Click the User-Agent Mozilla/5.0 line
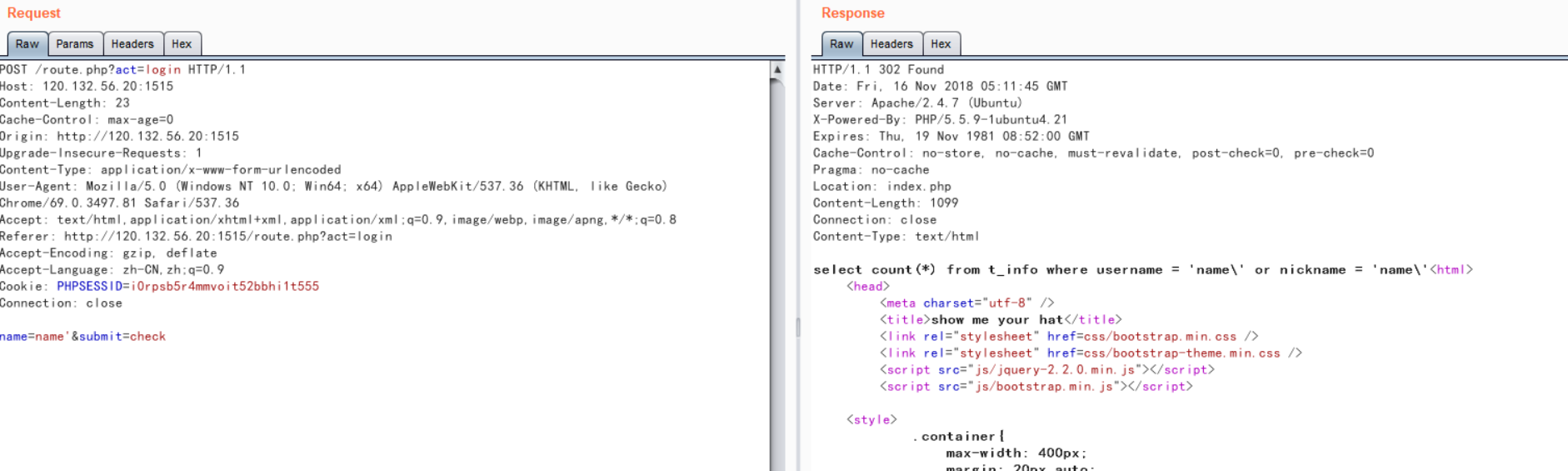Image resolution: width=1568 pixels, height=471 pixels. (334, 187)
